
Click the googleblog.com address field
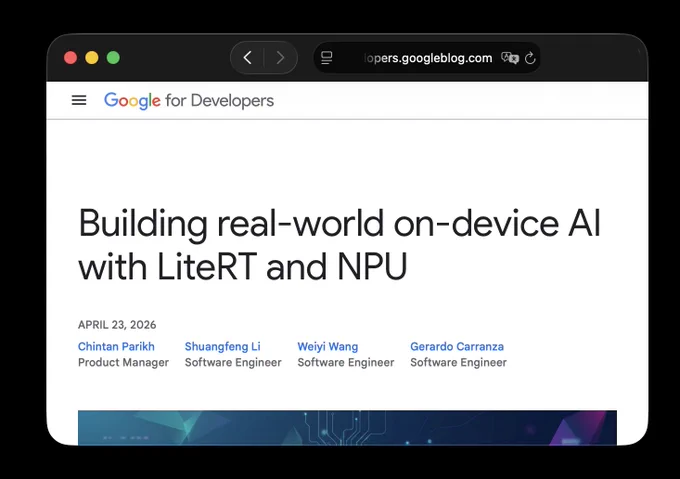(427, 58)
